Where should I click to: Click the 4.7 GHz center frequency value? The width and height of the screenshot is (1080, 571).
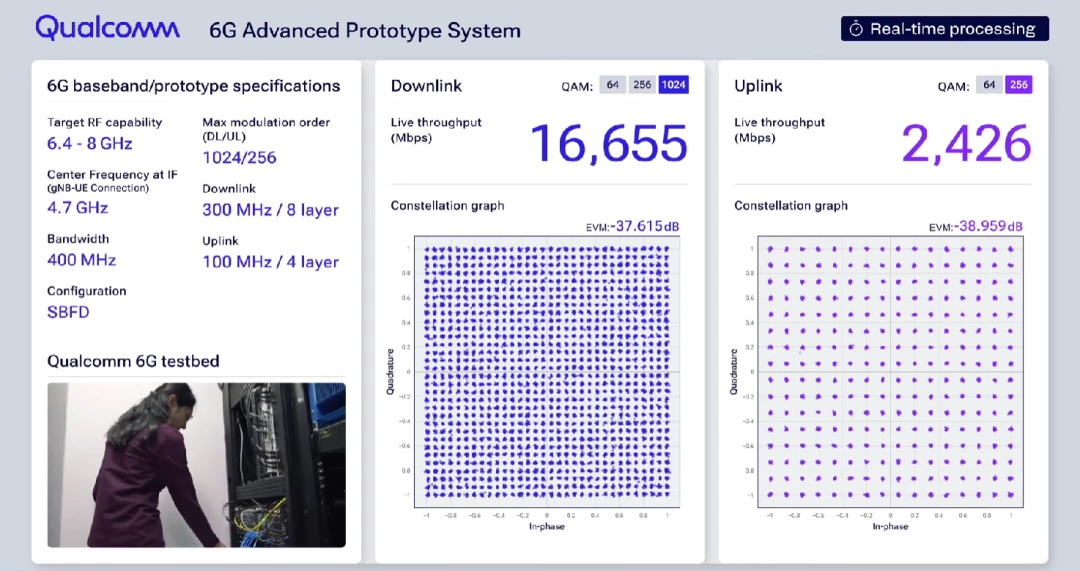tap(78, 207)
